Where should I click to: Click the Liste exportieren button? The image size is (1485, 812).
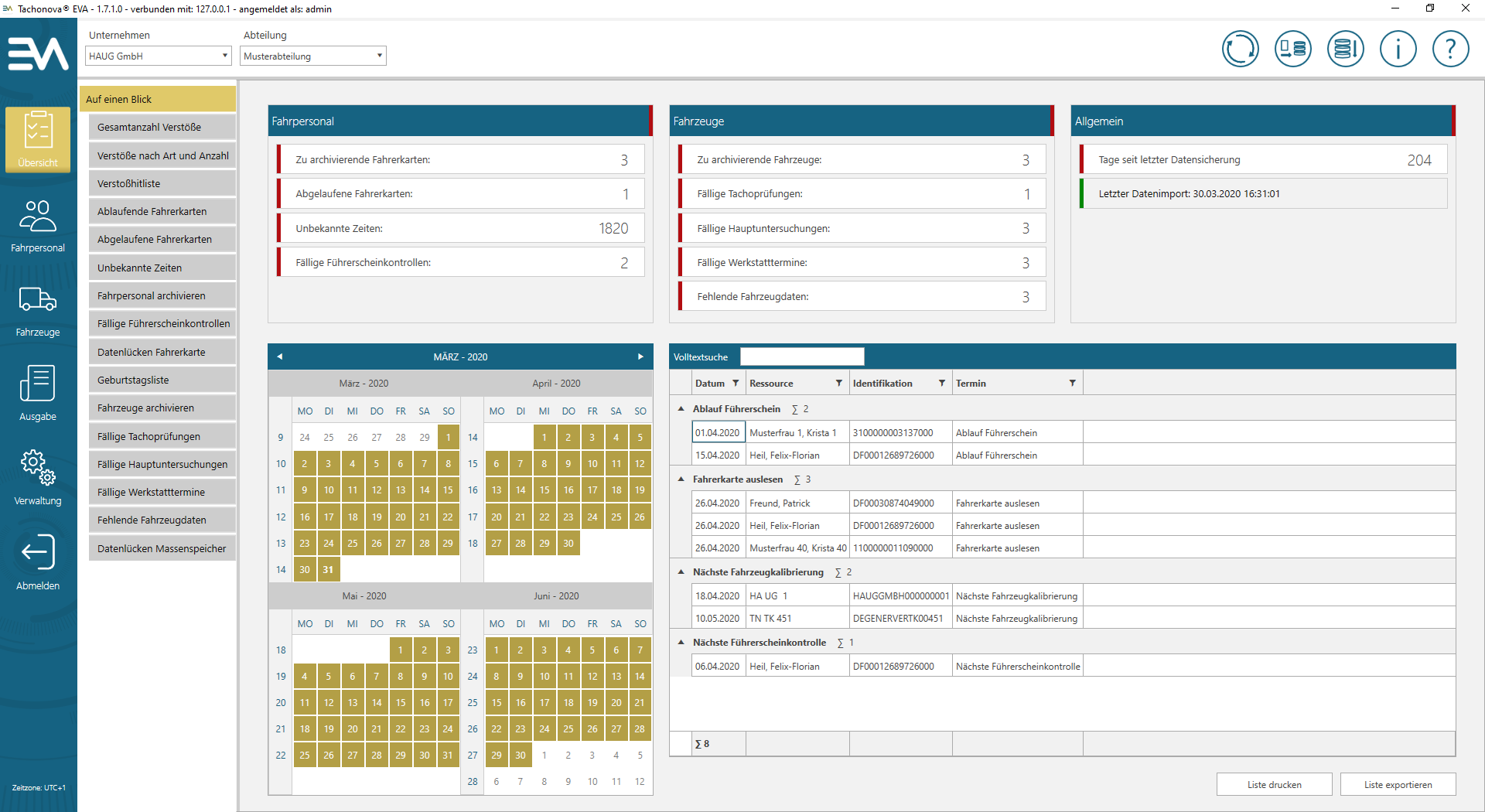[1398, 784]
